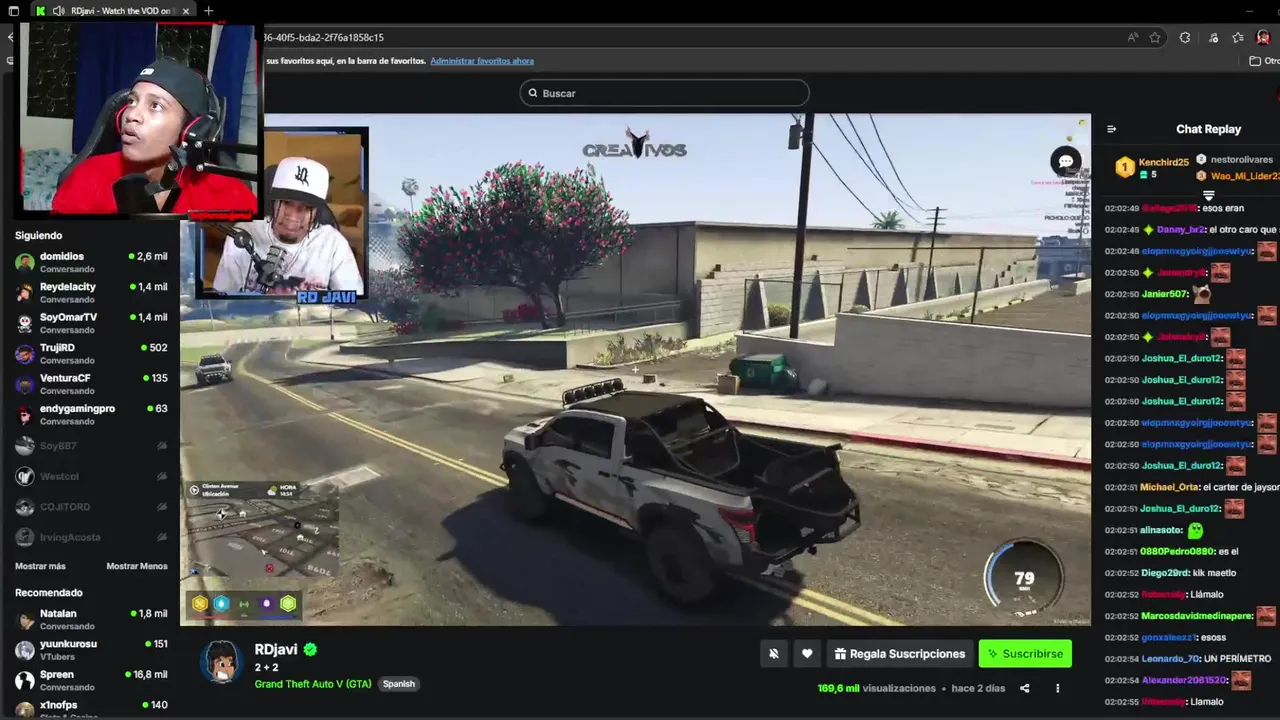Open offline Westcol channel
Screen dimensions: 1280x720
[x=90, y=476]
